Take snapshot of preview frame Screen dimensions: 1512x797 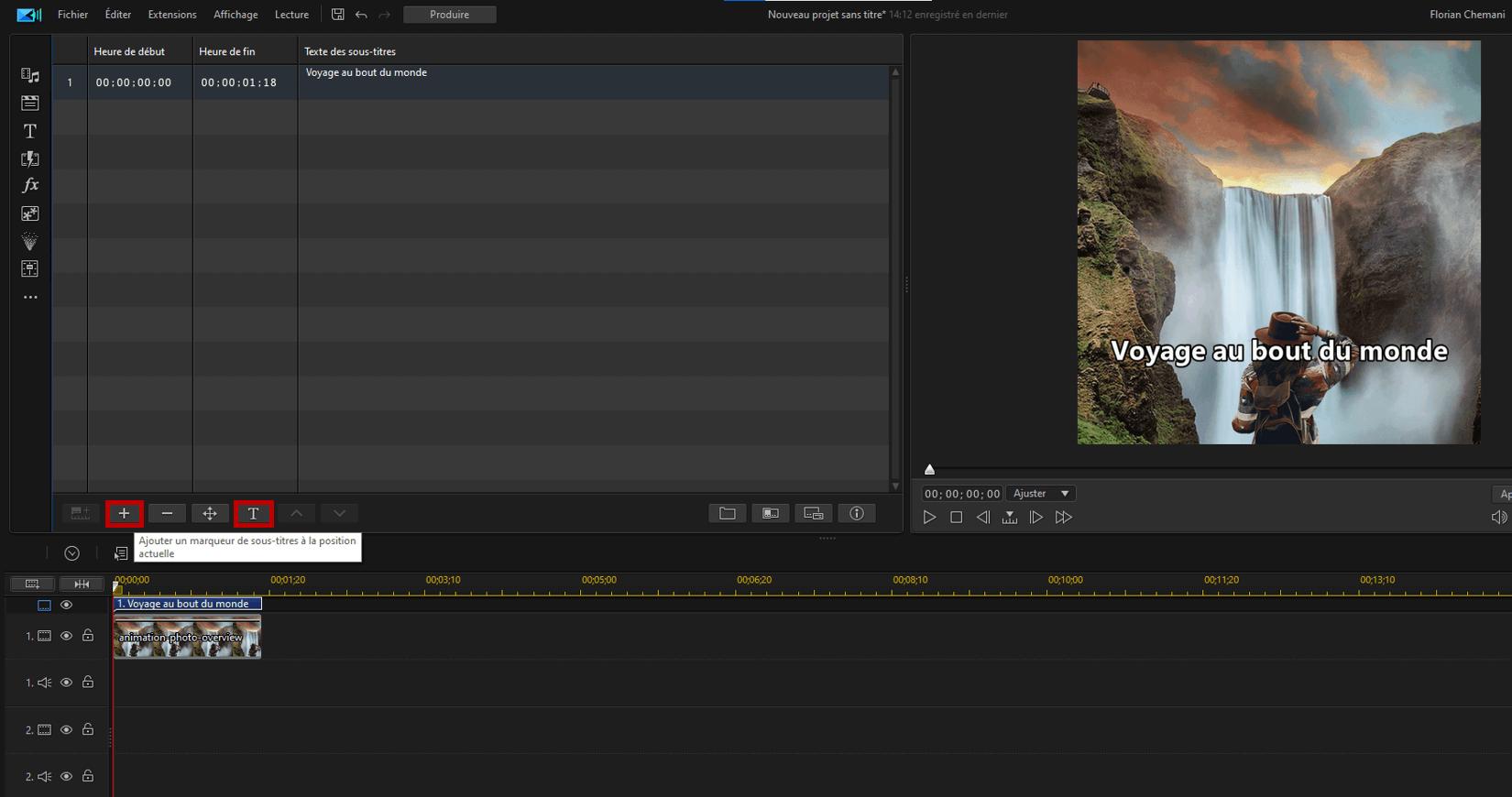(1009, 518)
